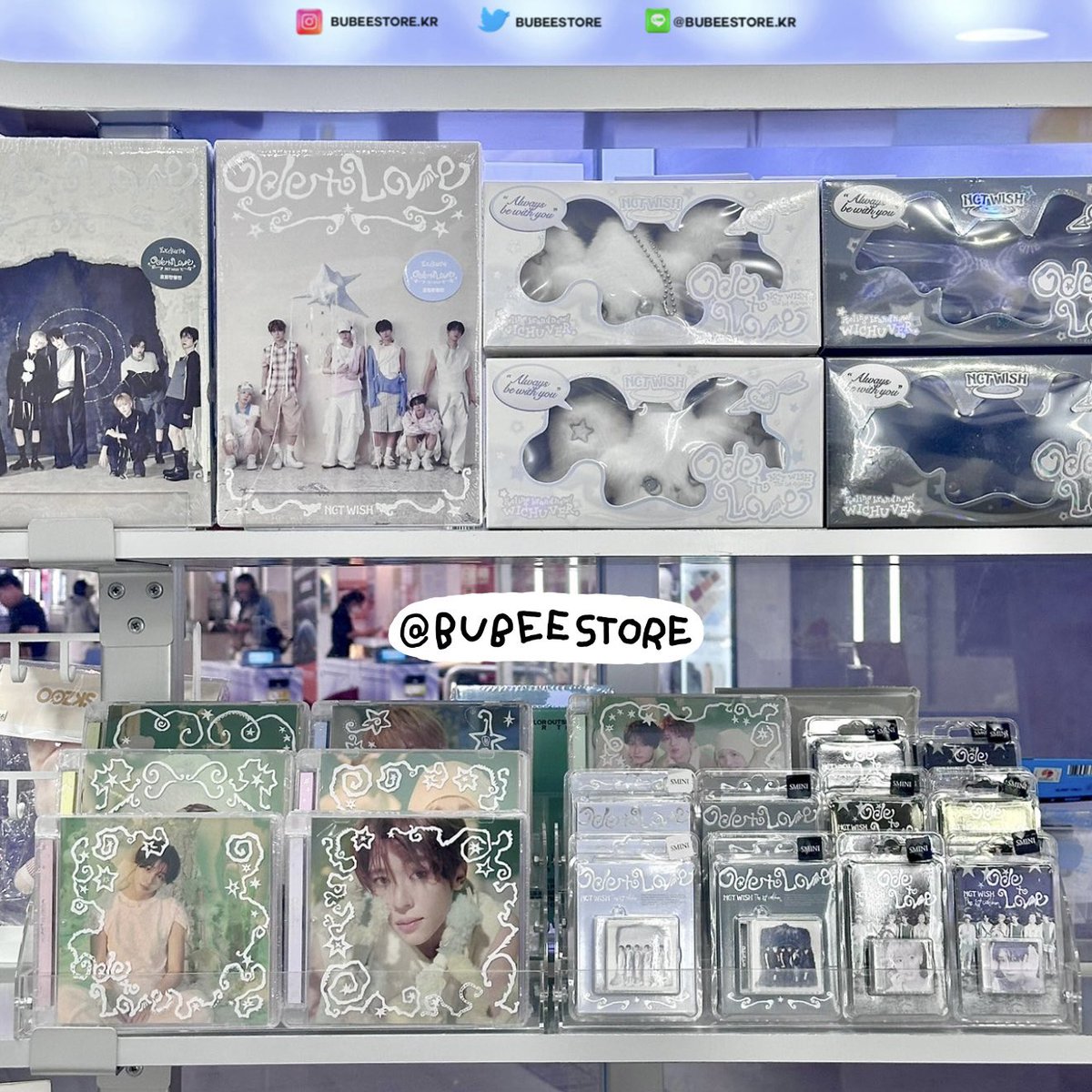Click the Instagram logo icon

(x=309, y=21)
